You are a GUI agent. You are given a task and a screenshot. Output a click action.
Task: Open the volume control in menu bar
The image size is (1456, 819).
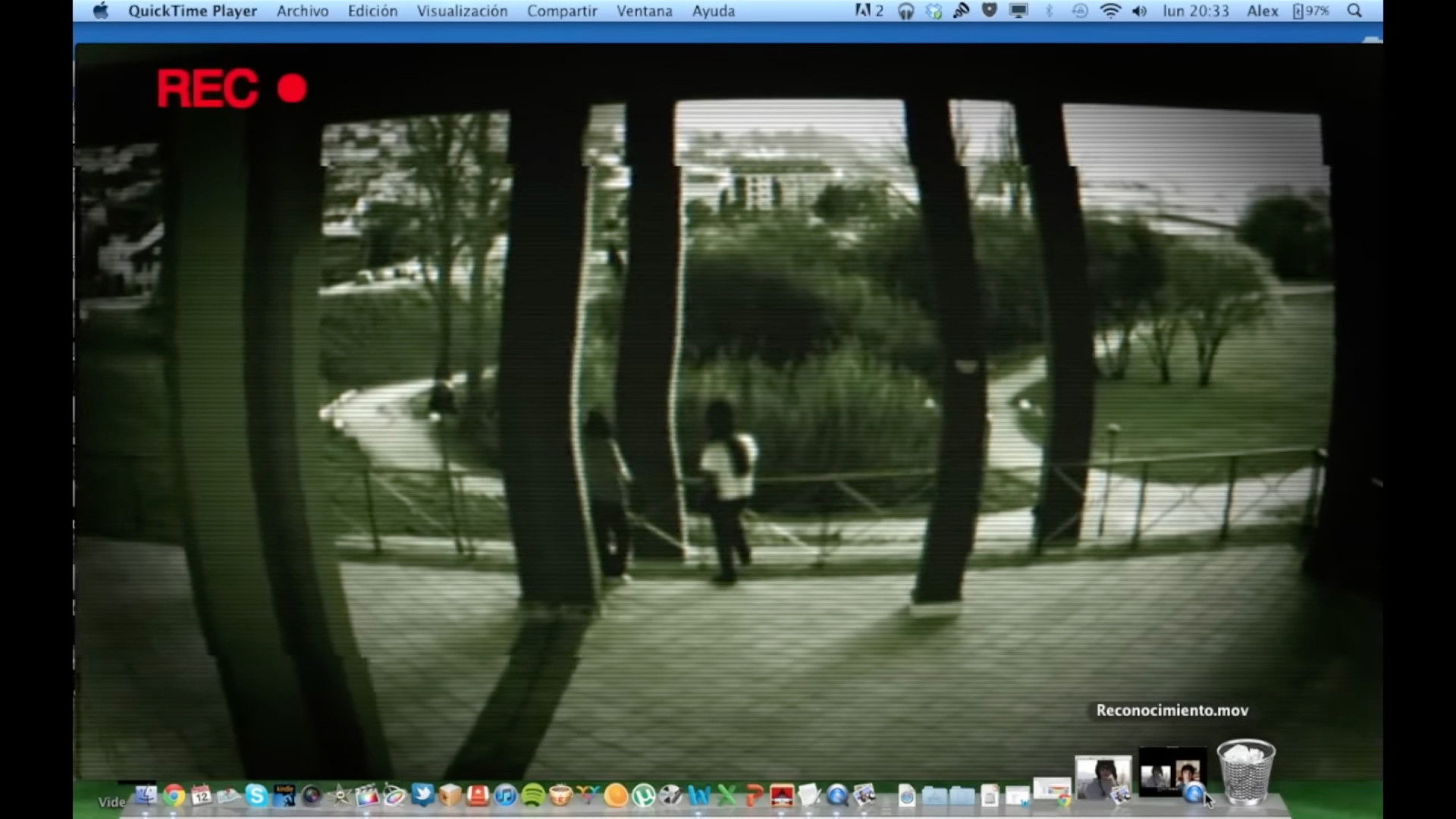pos(1139,11)
